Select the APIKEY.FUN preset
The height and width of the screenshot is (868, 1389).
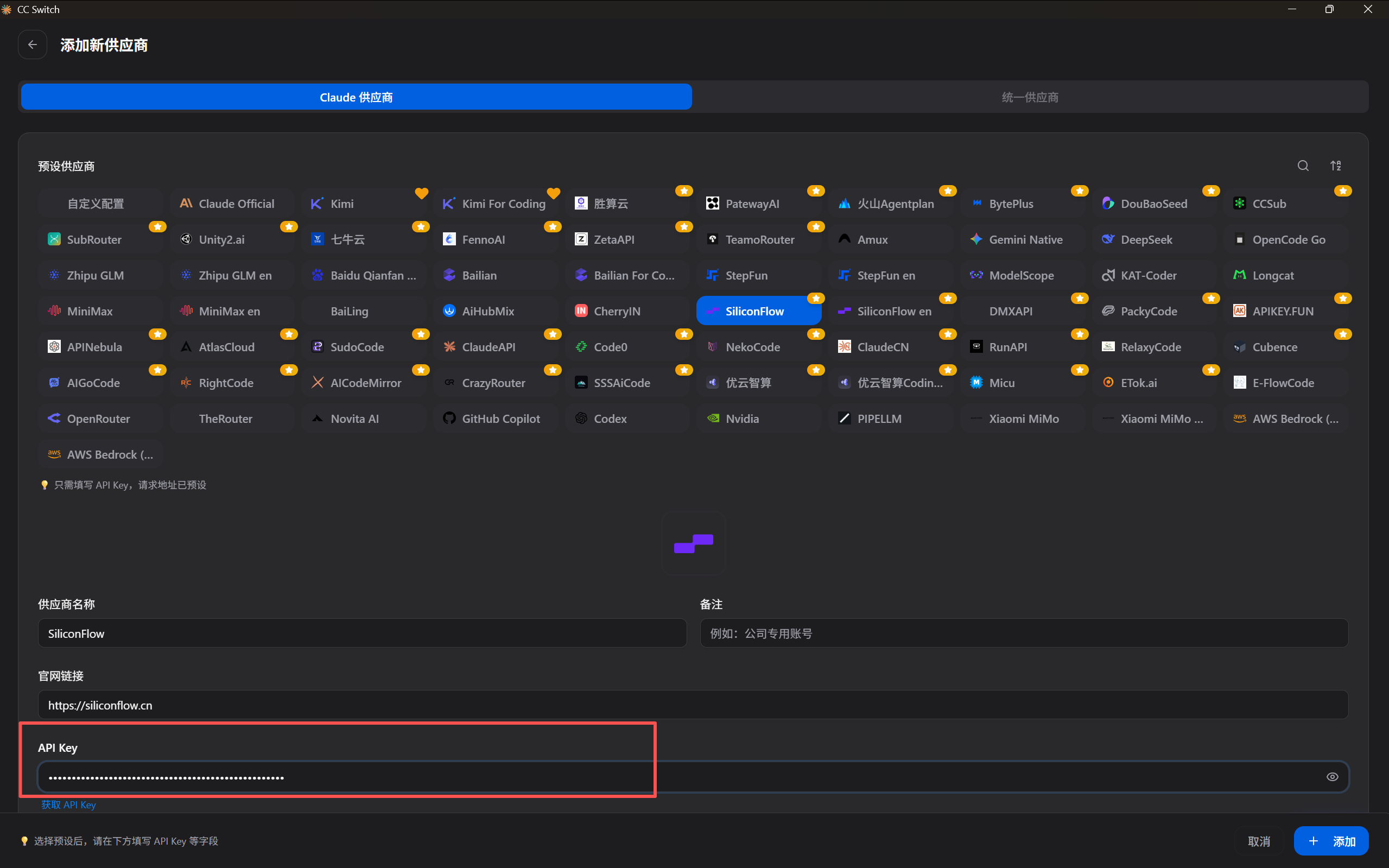coord(1286,311)
